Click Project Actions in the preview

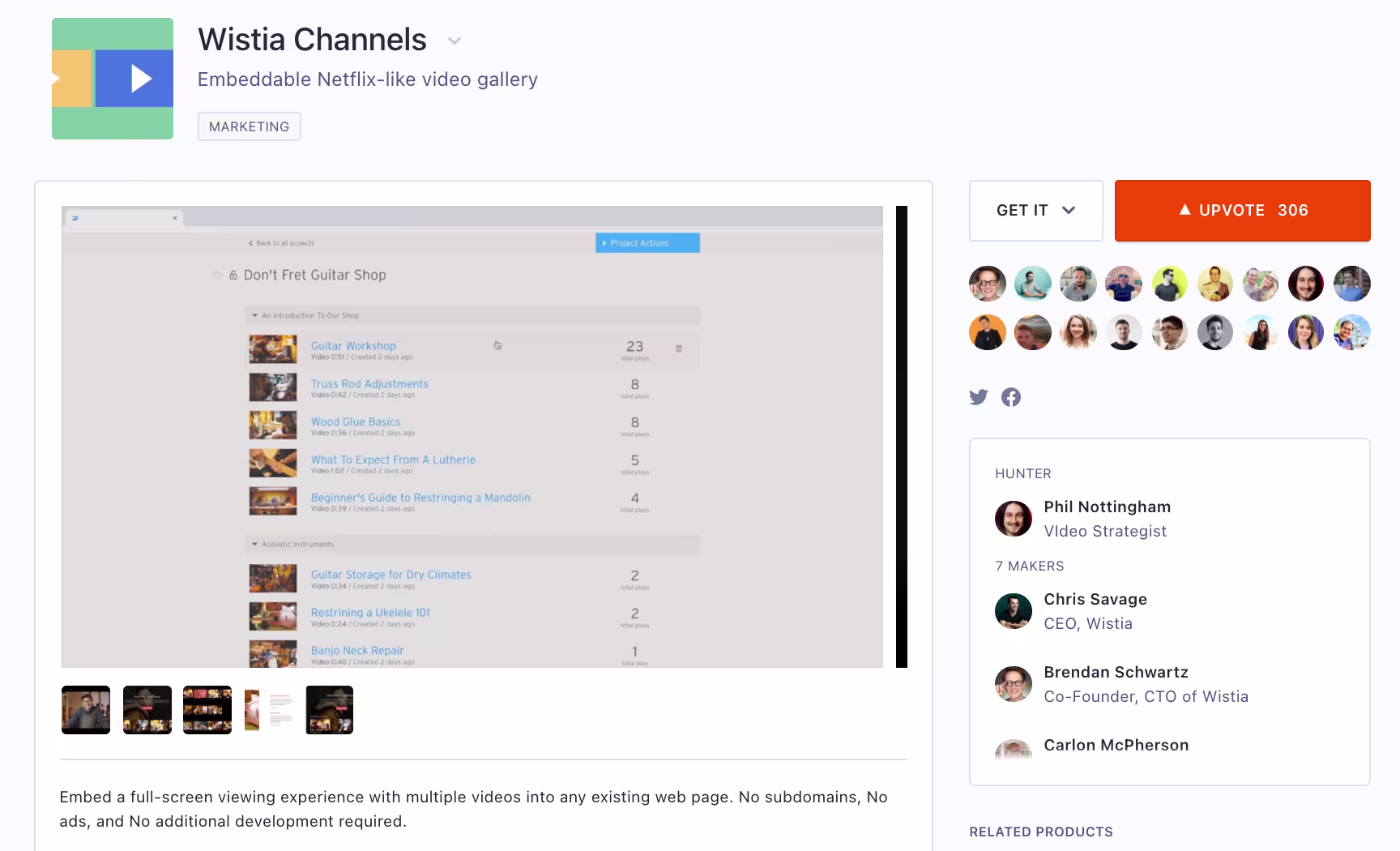point(647,243)
